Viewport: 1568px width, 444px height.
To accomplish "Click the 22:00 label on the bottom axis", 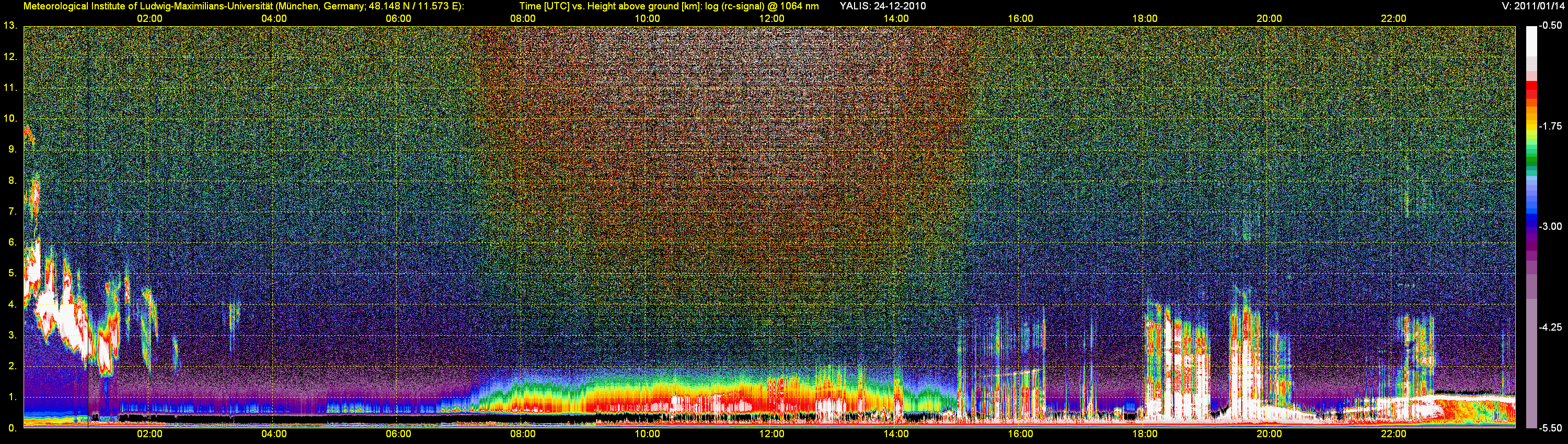I will point(1393,434).
